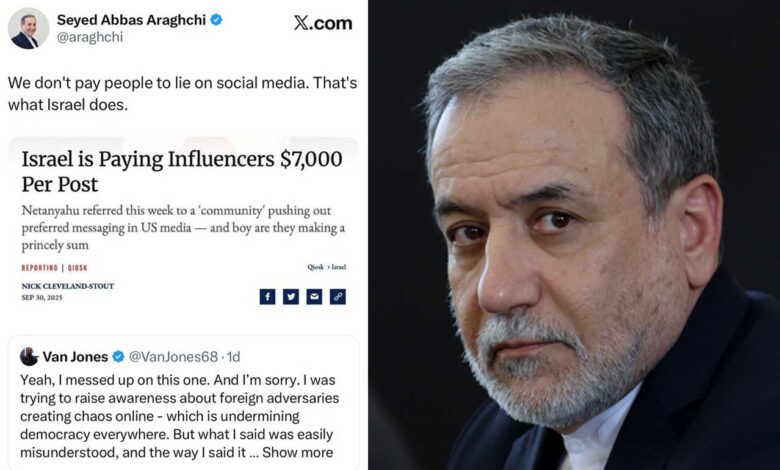Click the Facebook share icon
780x470 pixels.
click(x=267, y=296)
